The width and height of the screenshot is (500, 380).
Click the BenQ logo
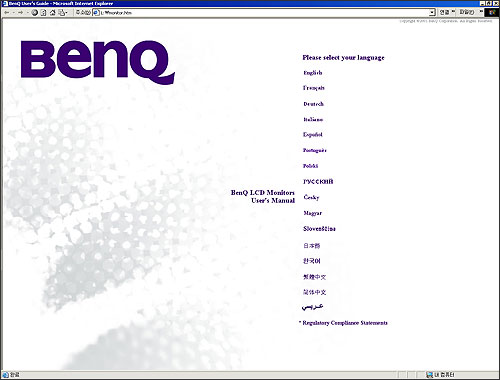pyautogui.click(x=98, y=62)
